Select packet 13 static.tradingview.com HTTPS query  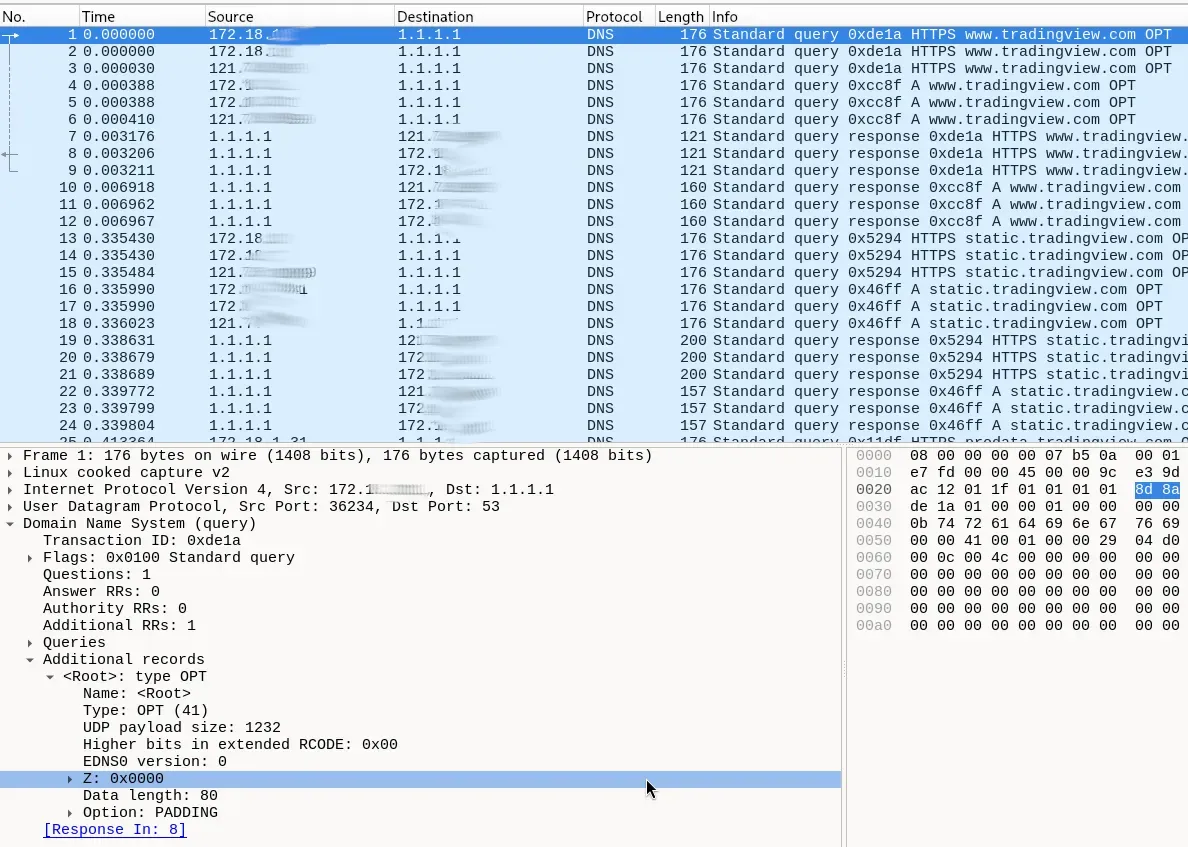pyautogui.click(x=594, y=239)
